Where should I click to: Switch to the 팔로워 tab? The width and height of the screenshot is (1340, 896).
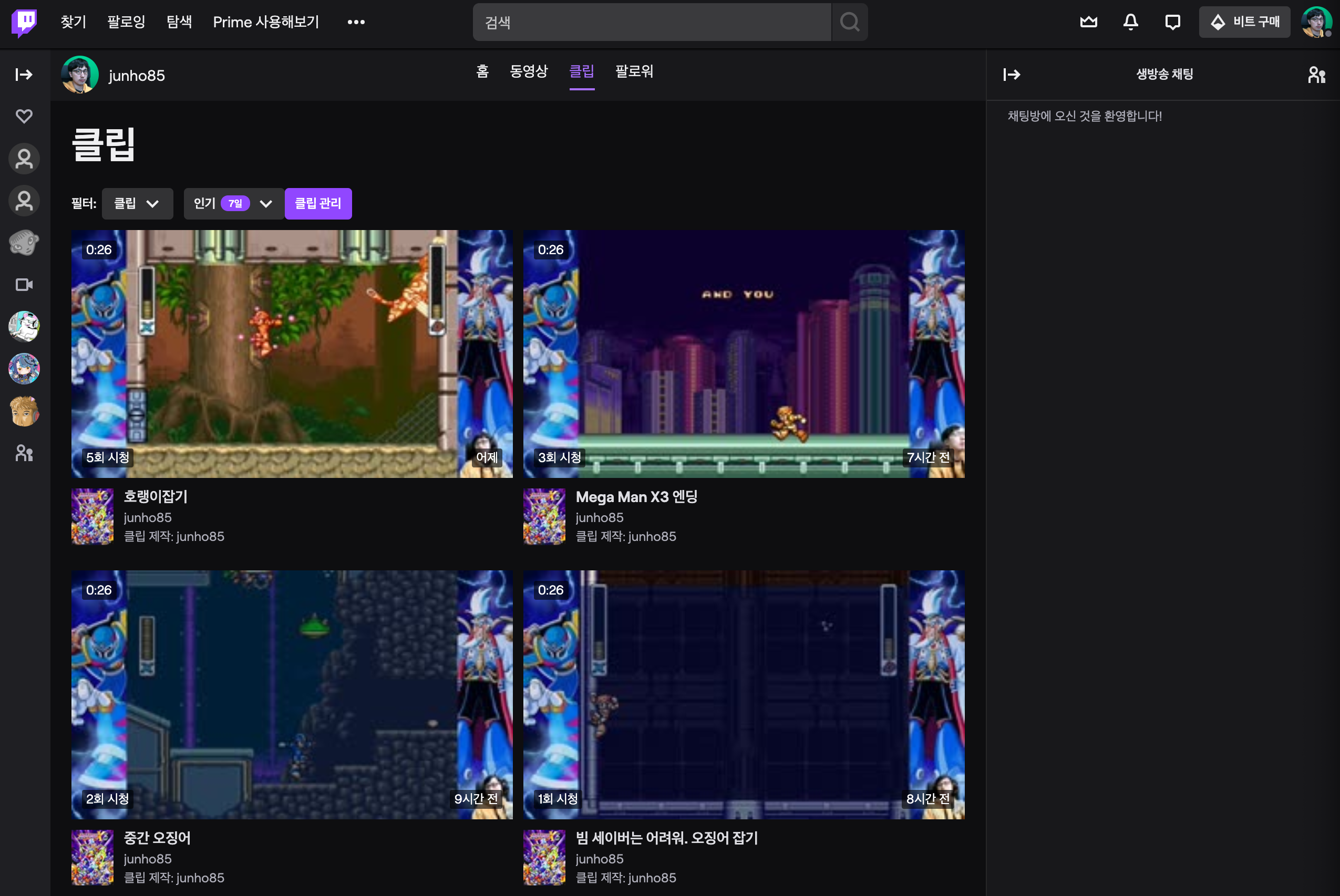(x=634, y=71)
